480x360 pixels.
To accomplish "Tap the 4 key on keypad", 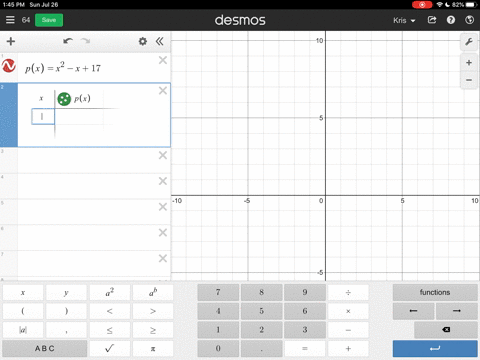I will (x=218, y=311).
